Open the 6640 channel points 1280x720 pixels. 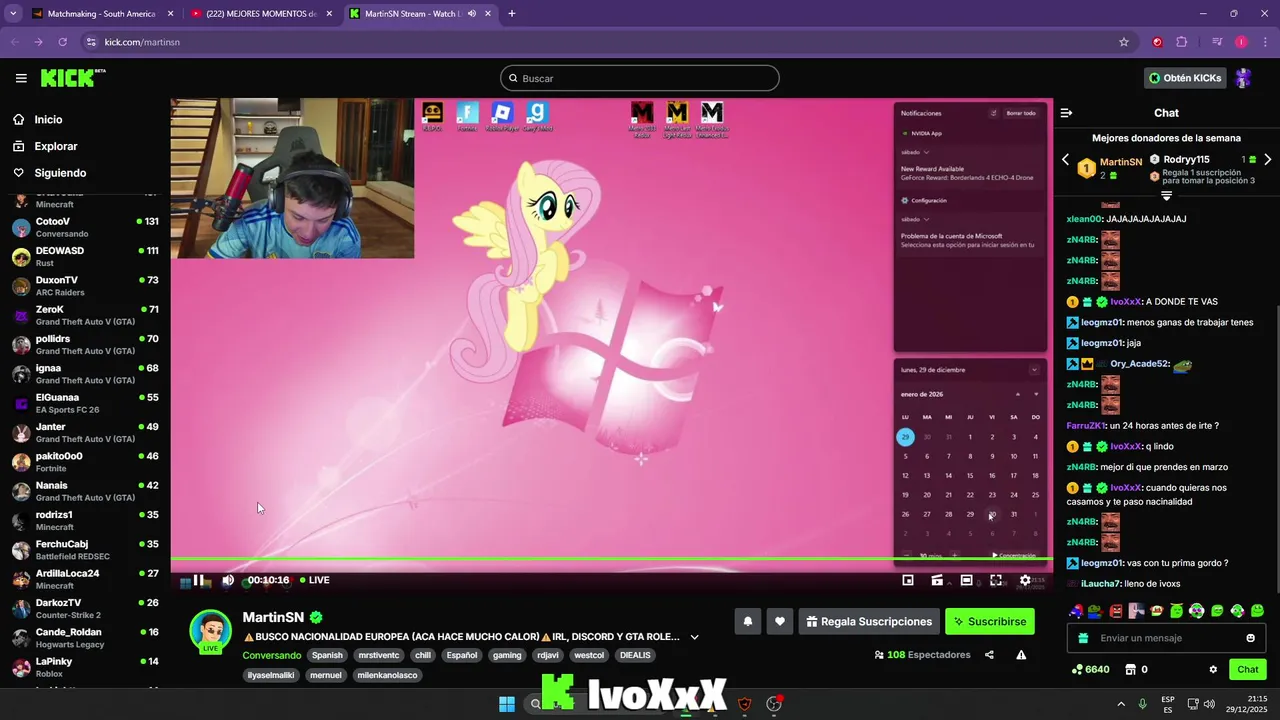click(1091, 669)
